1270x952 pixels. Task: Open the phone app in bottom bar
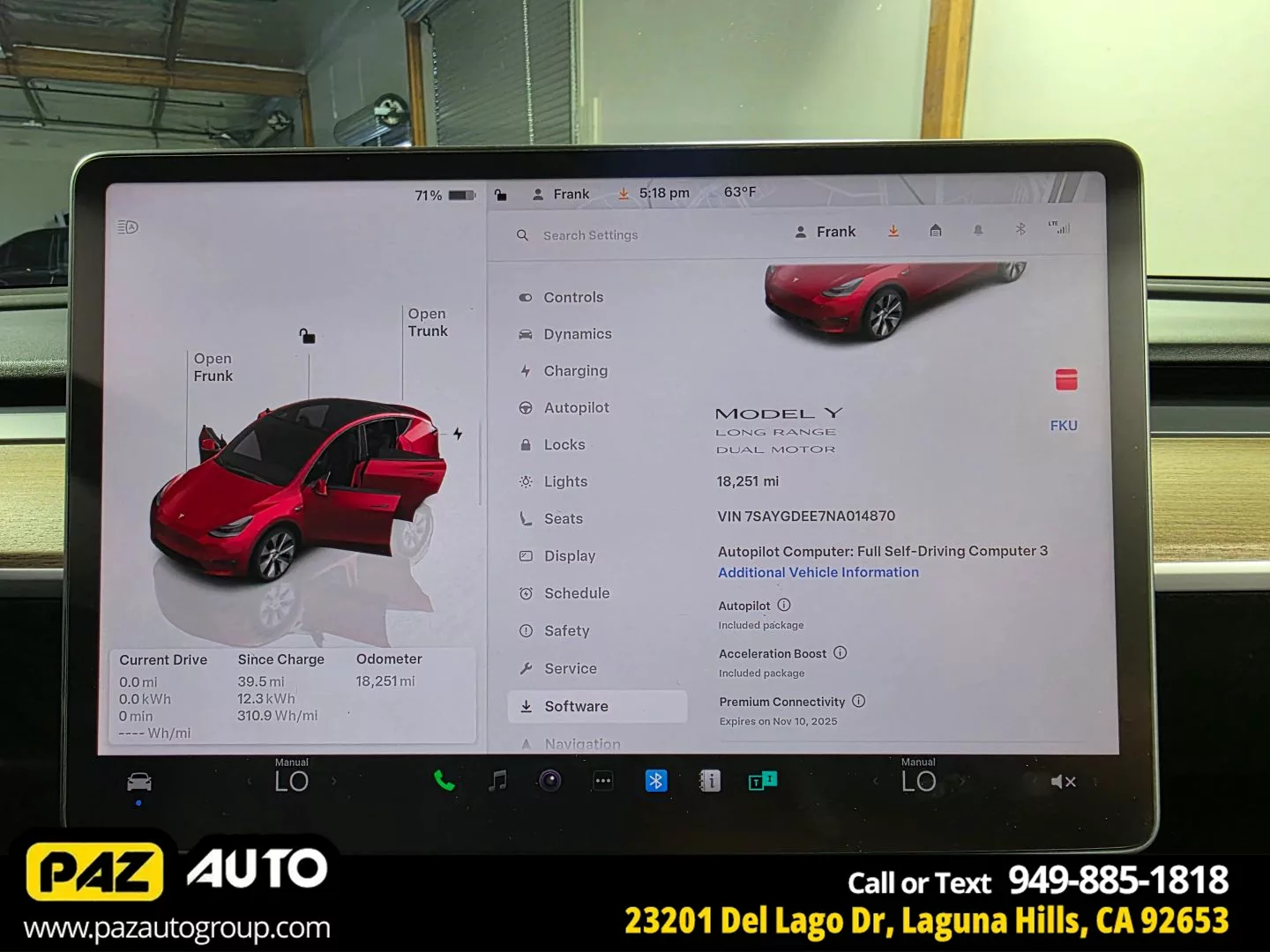(x=444, y=781)
